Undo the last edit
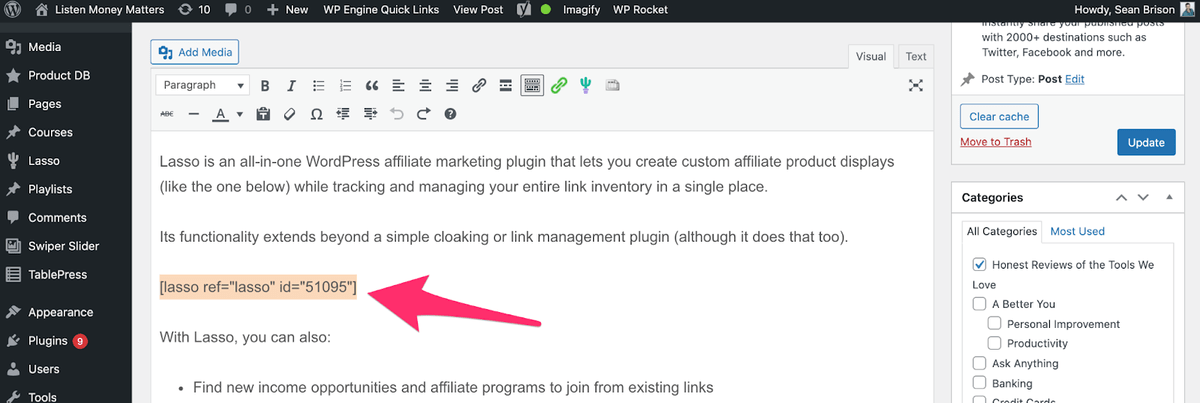1200x403 pixels. pyautogui.click(x=397, y=114)
